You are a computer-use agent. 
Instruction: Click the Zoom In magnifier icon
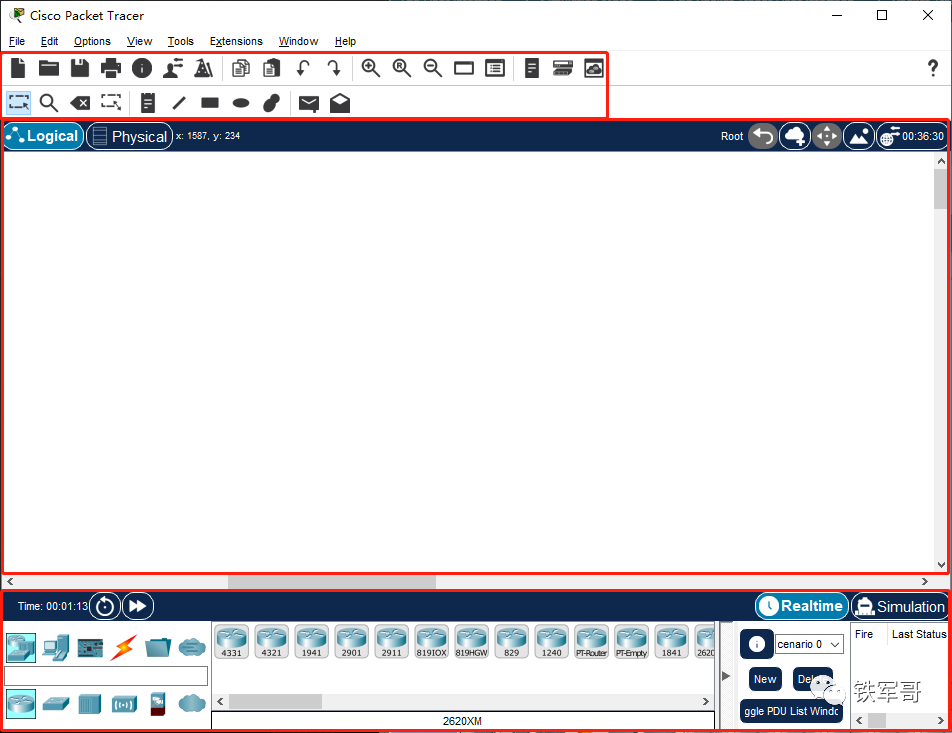point(371,68)
